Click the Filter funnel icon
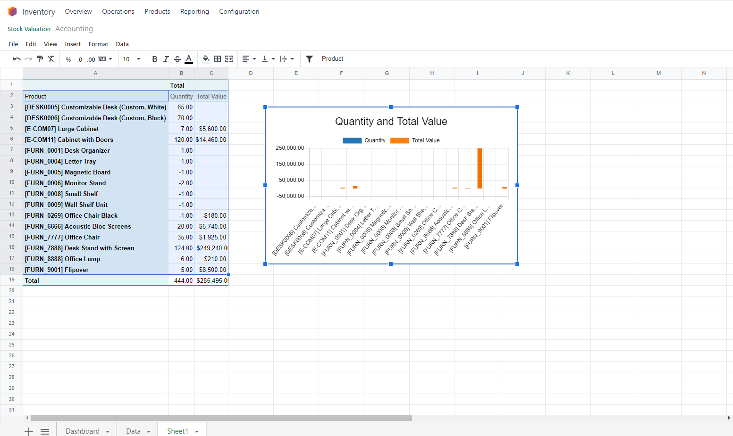The height and width of the screenshot is (436, 733). click(x=309, y=59)
